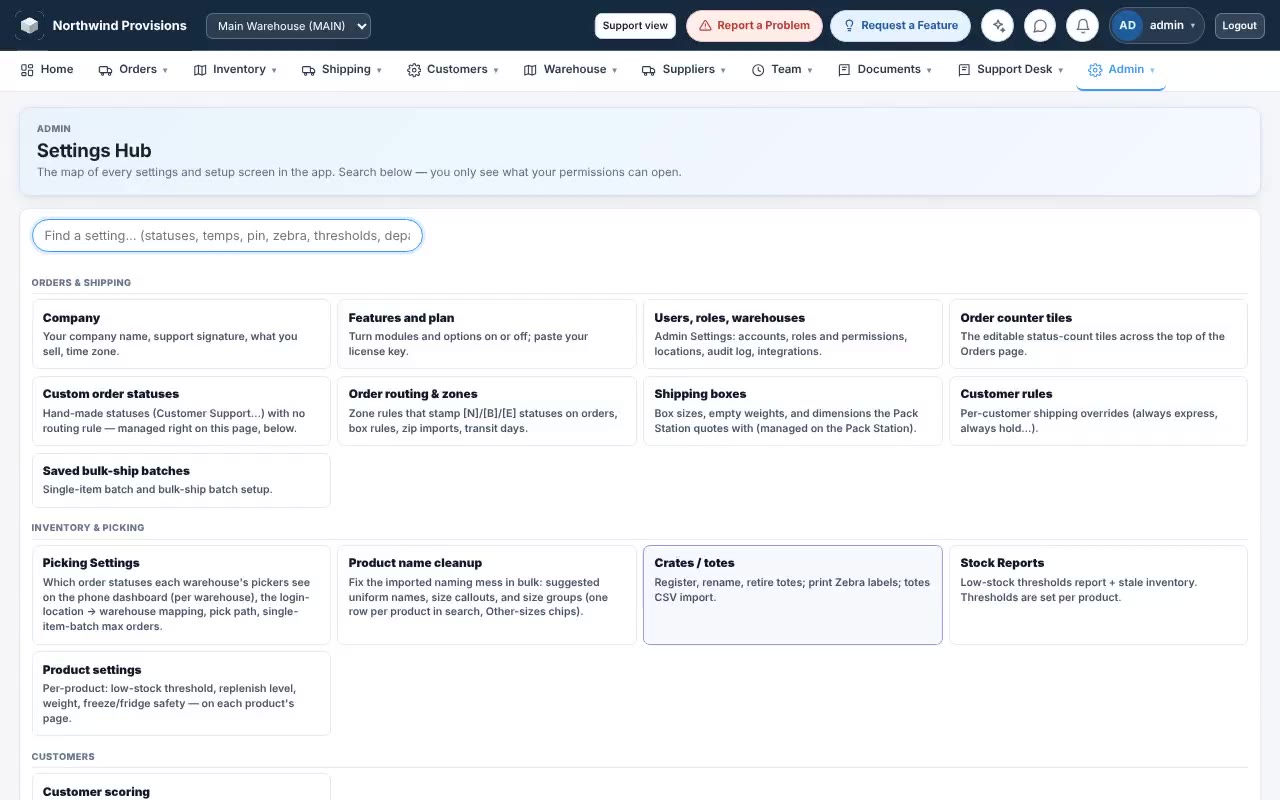The width and height of the screenshot is (1280, 800).
Task: Click the Admin gear icon
Action: (1095, 70)
